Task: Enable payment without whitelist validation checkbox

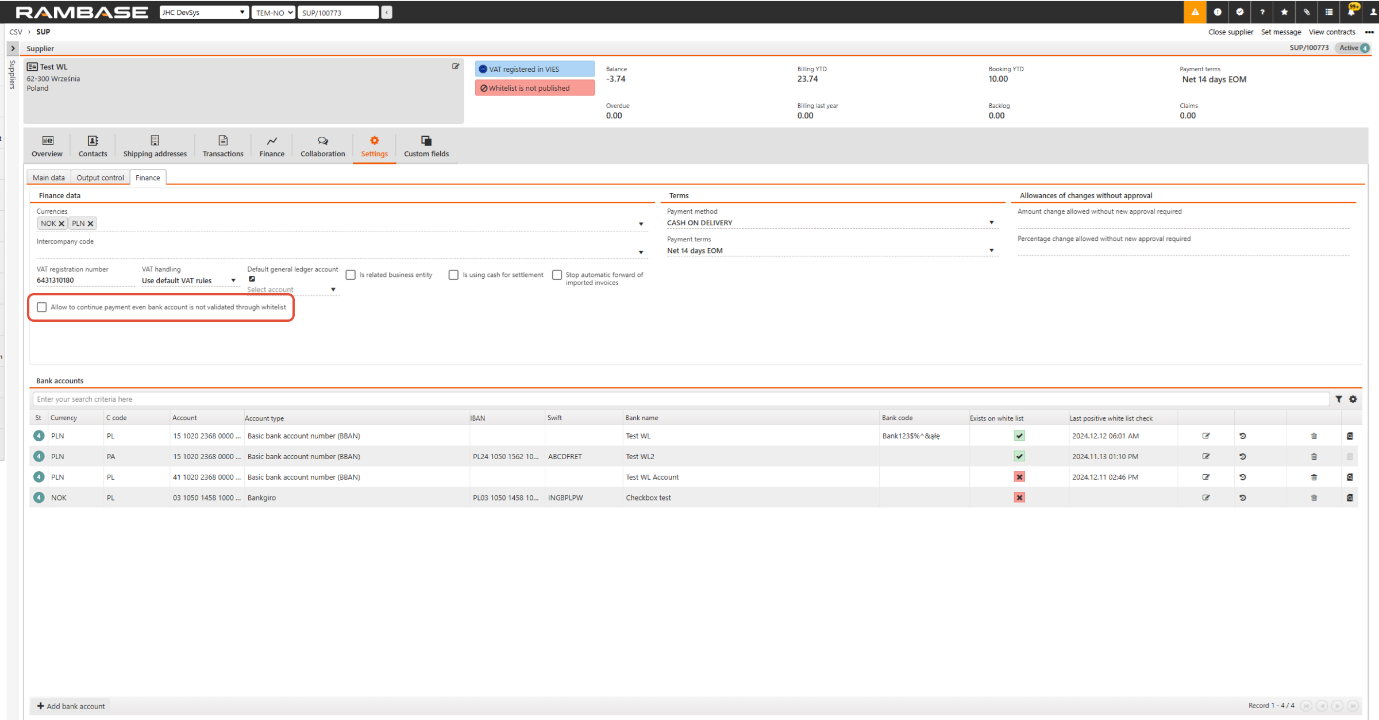Action: click(x=42, y=307)
